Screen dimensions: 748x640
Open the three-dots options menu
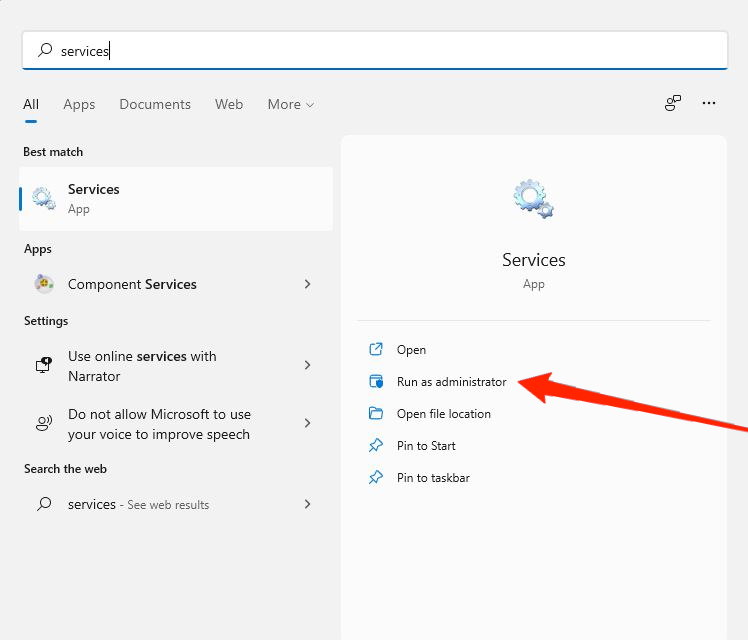(x=709, y=103)
